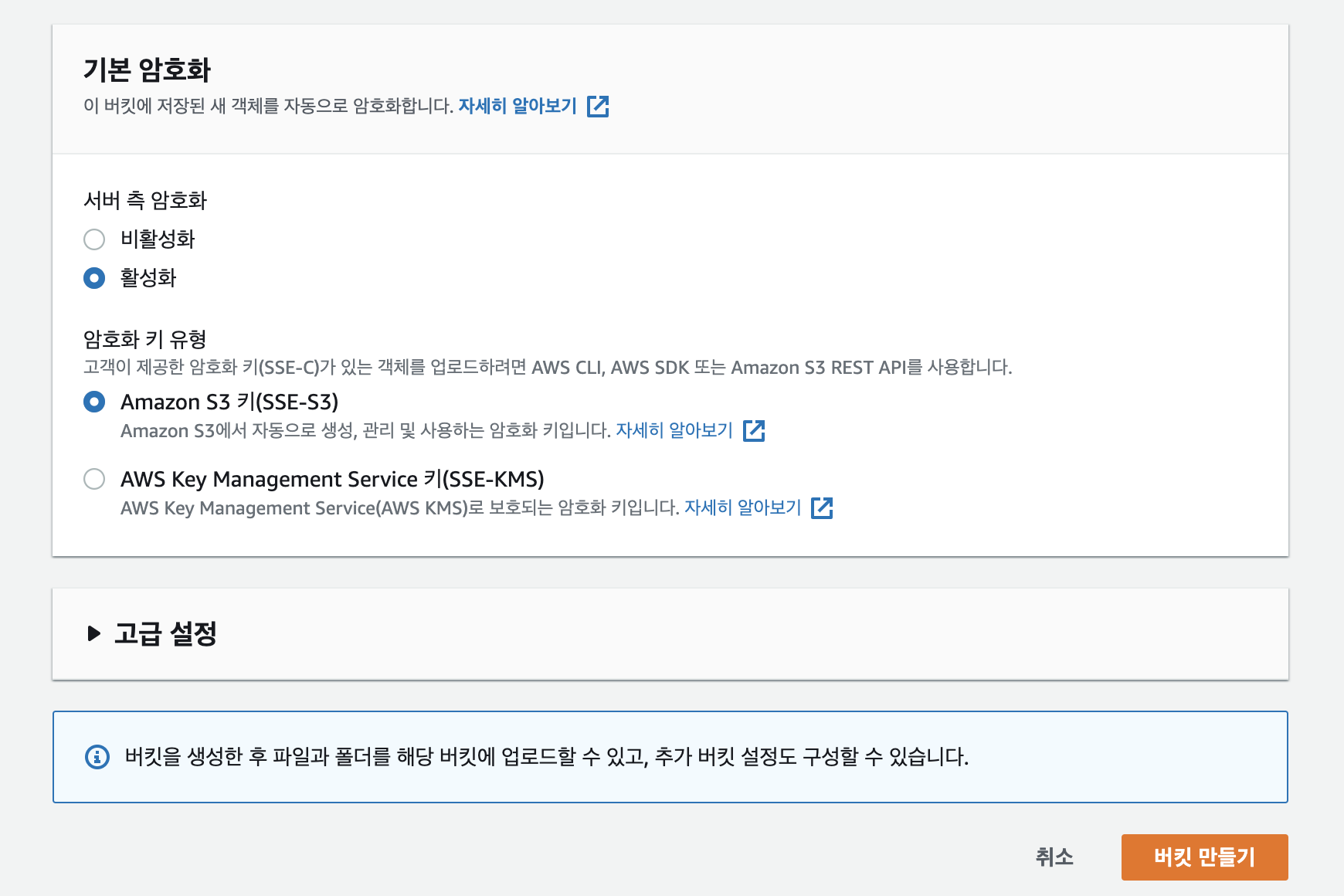Image resolution: width=1344 pixels, height=896 pixels.
Task: Click external link icon on SSE-KMS description
Action: (822, 507)
